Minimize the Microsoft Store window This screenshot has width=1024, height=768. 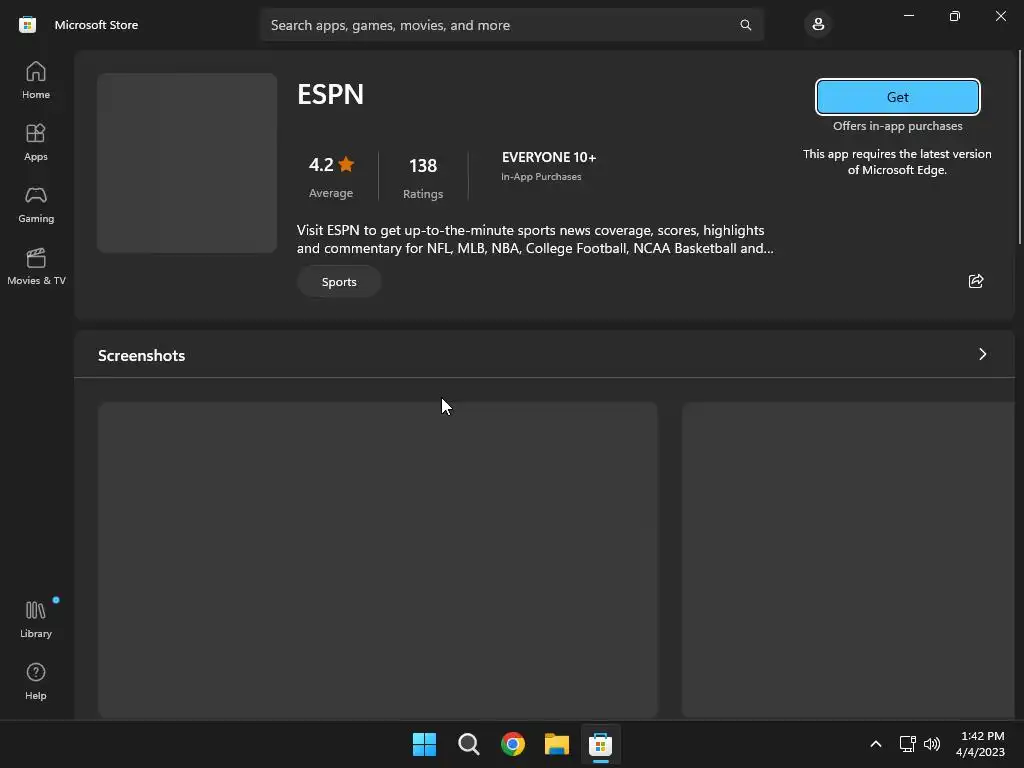click(908, 16)
